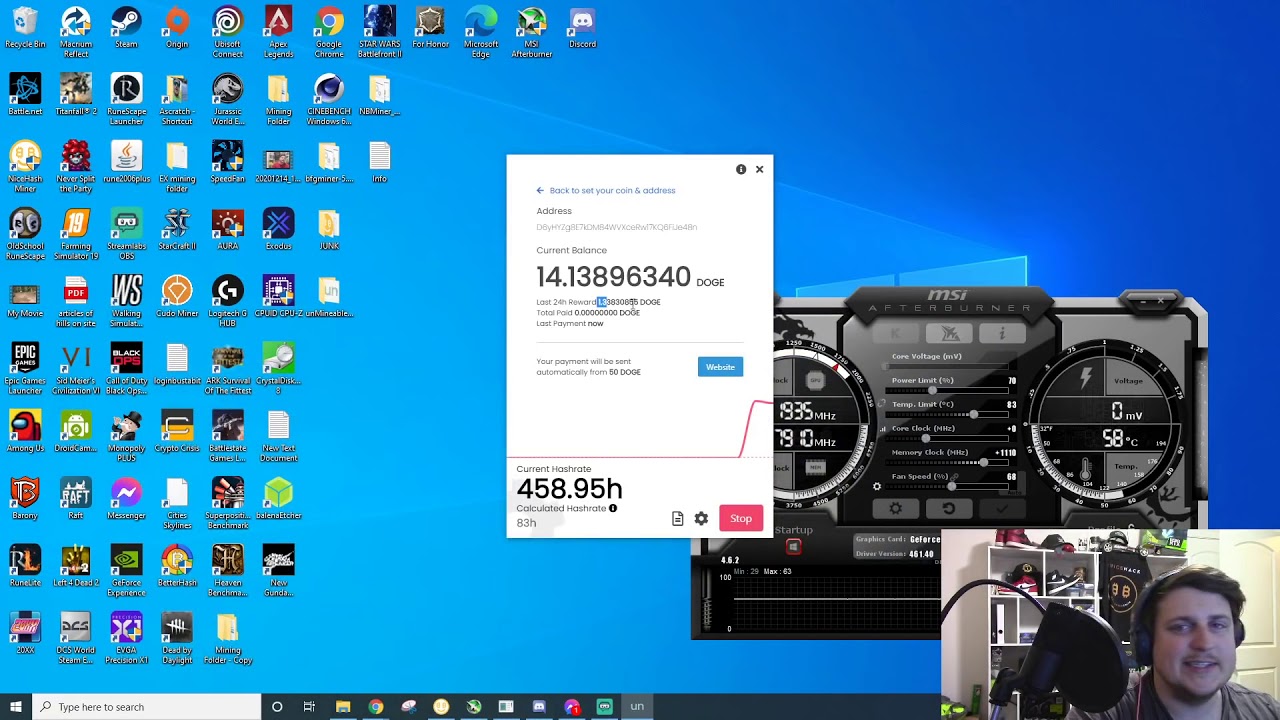Click Afterburner Kombustor 'K' button
The height and width of the screenshot is (720, 1280).
pos(895,333)
